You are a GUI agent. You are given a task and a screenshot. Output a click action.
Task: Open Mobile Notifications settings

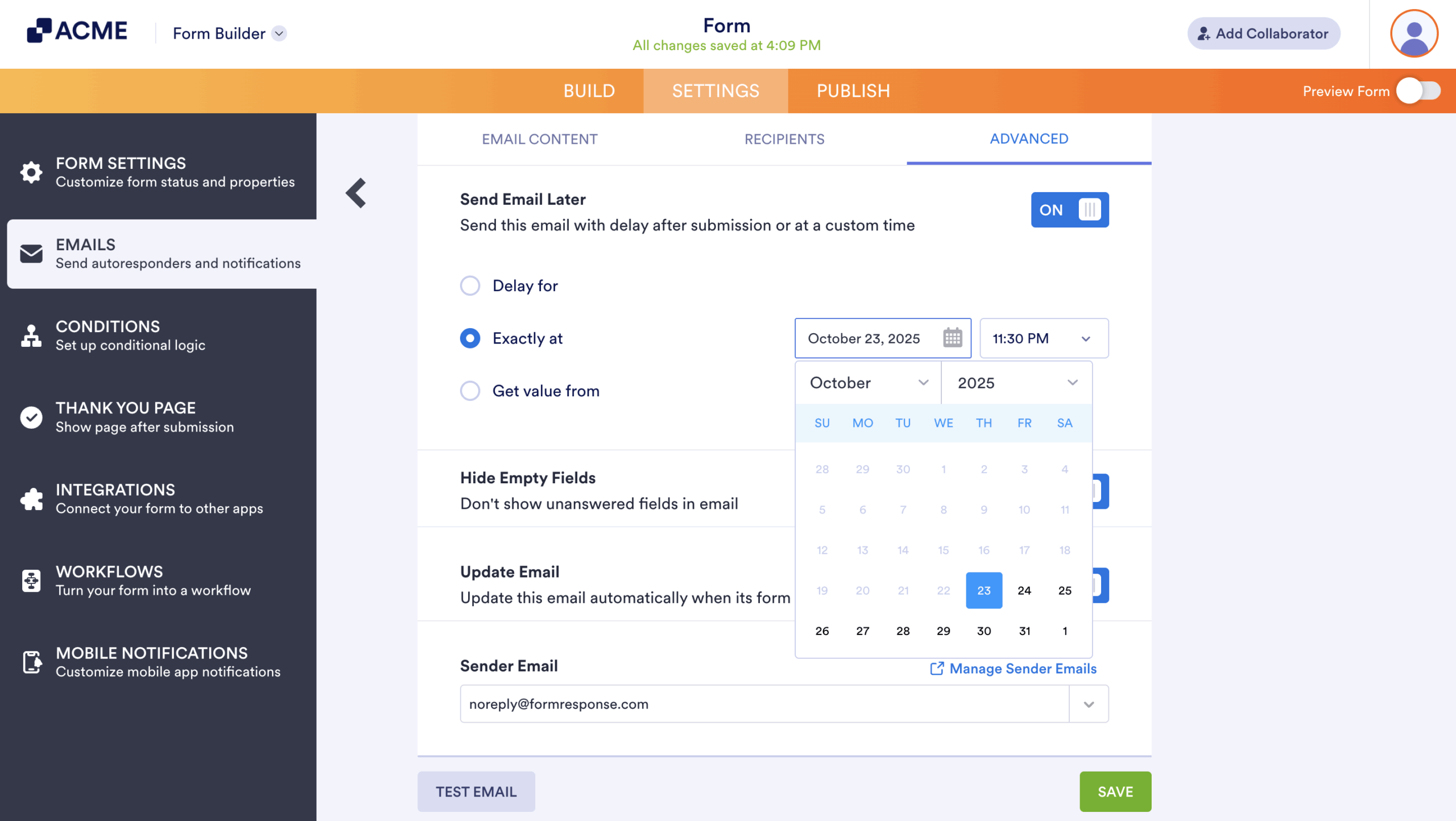point(151,661)
